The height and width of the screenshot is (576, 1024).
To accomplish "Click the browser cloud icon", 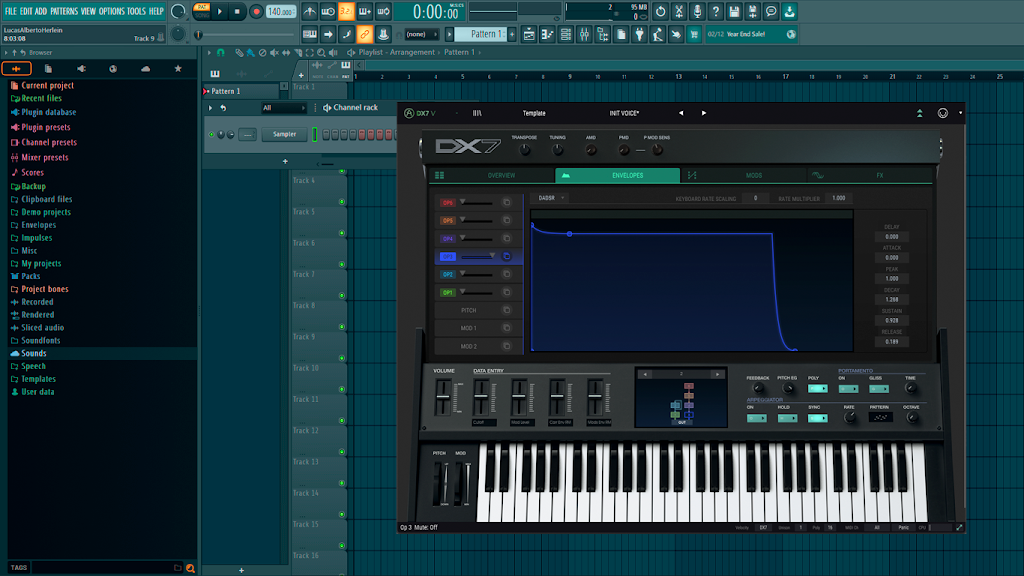I will (x=146, y=69).
